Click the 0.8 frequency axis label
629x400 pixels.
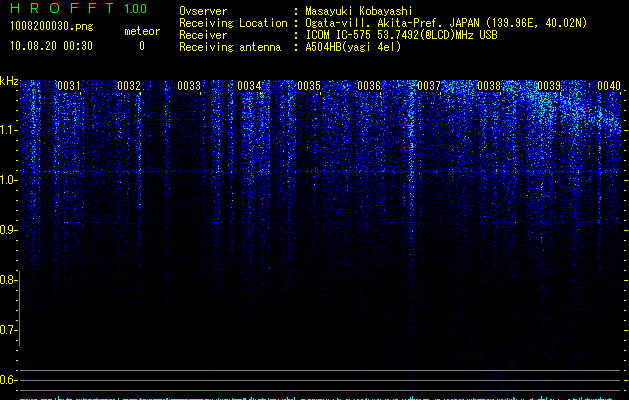tap(8, 280)
